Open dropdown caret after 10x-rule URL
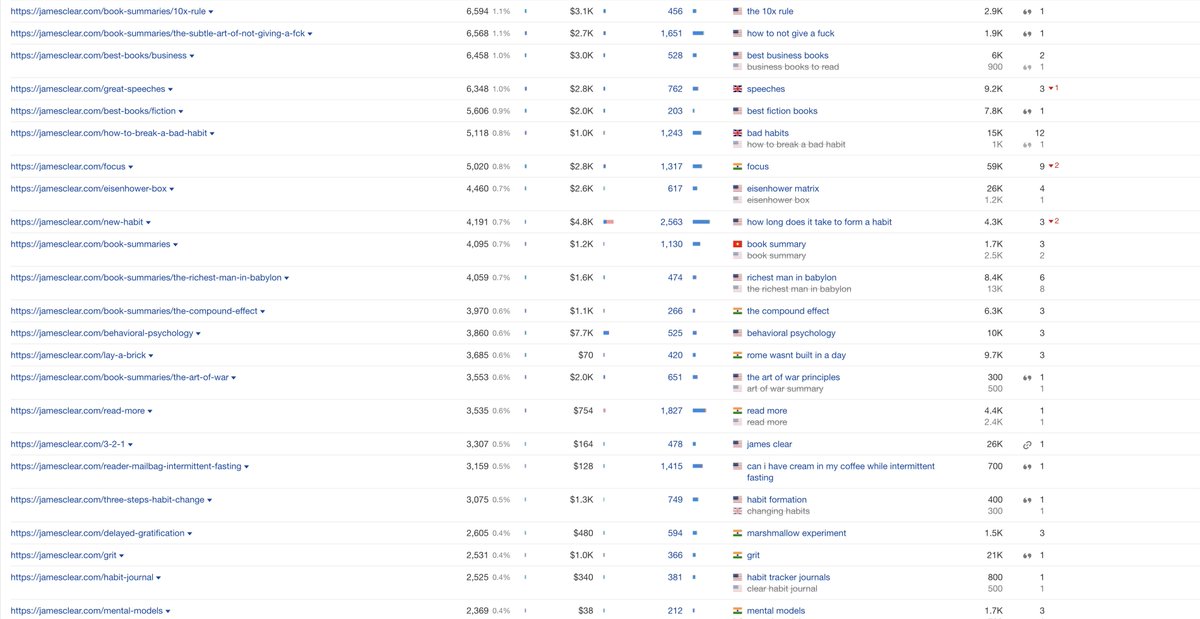1200x619 pixels. pos(211,12)
